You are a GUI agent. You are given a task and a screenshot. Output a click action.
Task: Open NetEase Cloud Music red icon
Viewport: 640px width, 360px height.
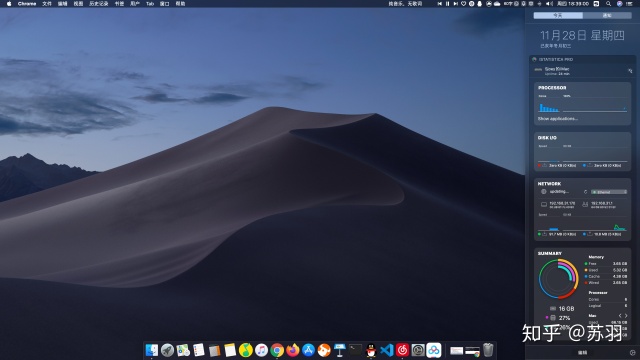(402, 350)
